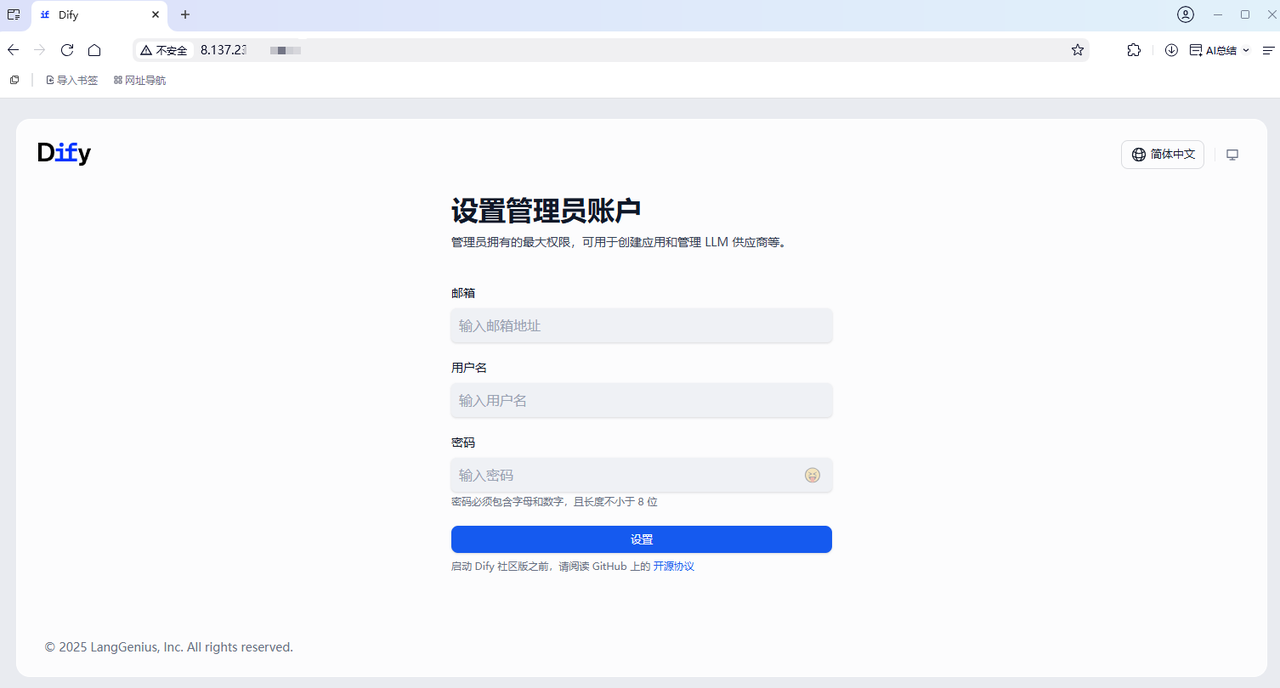Image resolution: width=1280 pixels, height=688 pixels.
Task: Open the 简体中文 language dropdown
Action: [x=1162, y=155]
